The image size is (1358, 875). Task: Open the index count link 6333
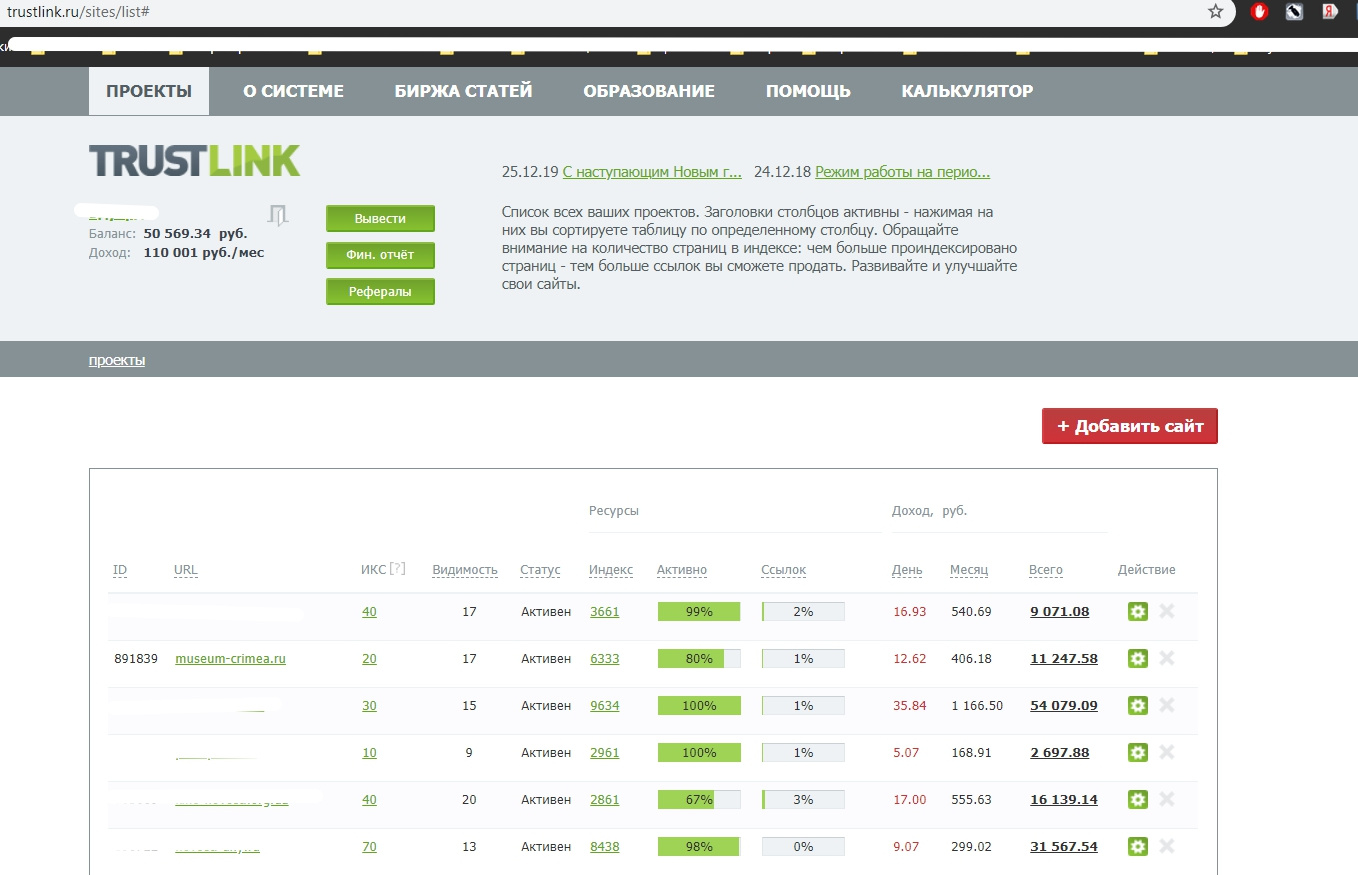pyautogui.click(x=605, y=658)
